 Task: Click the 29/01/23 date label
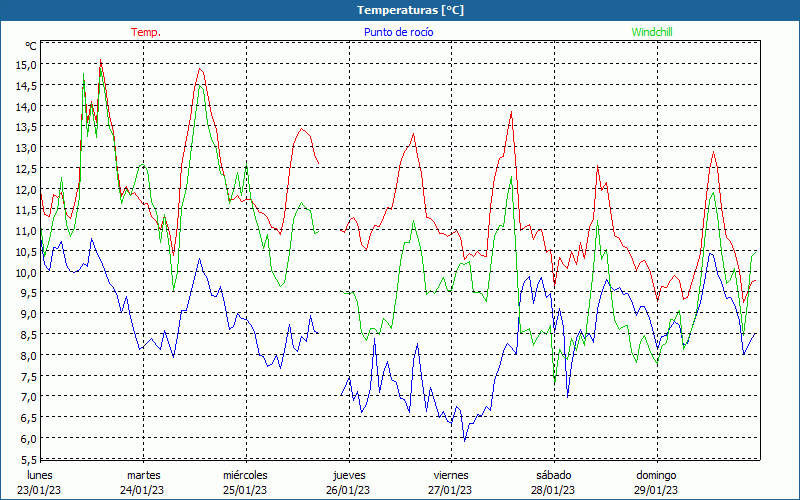point(656,490)
